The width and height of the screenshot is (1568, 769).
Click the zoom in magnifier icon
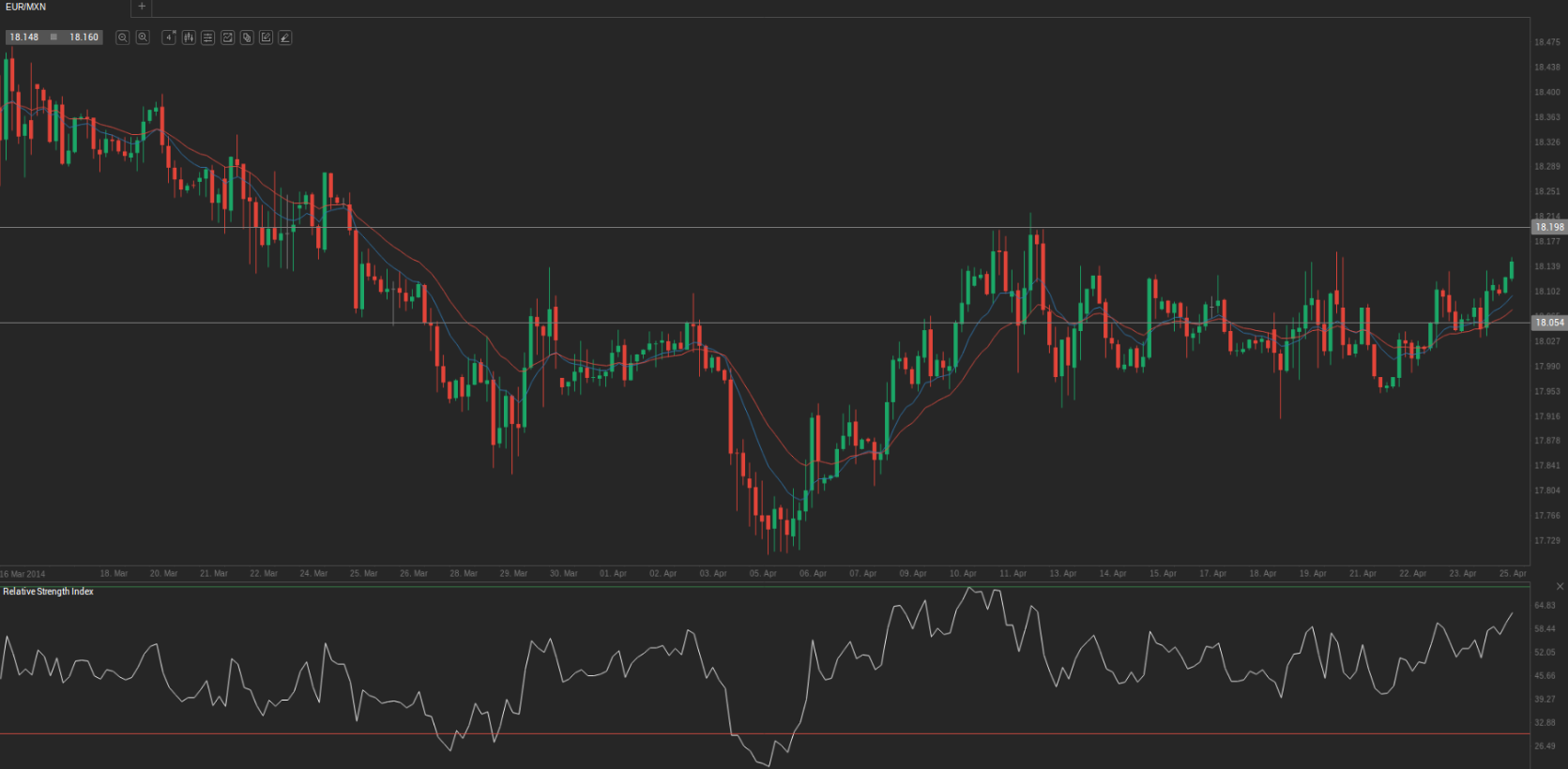(x=143, y=38)
